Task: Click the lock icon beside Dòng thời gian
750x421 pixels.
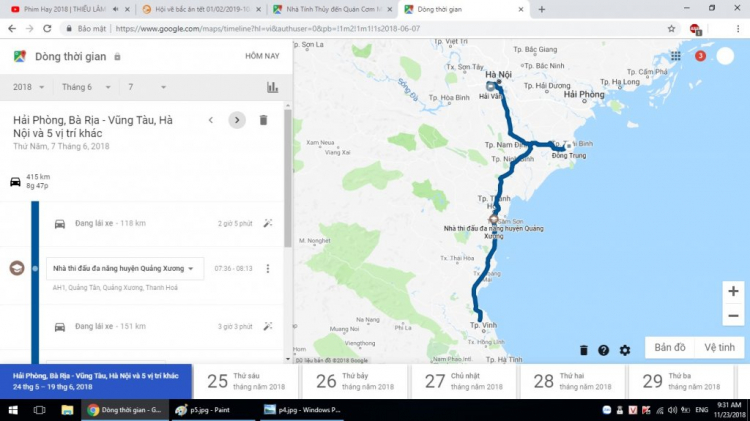Action: (117, 56)
